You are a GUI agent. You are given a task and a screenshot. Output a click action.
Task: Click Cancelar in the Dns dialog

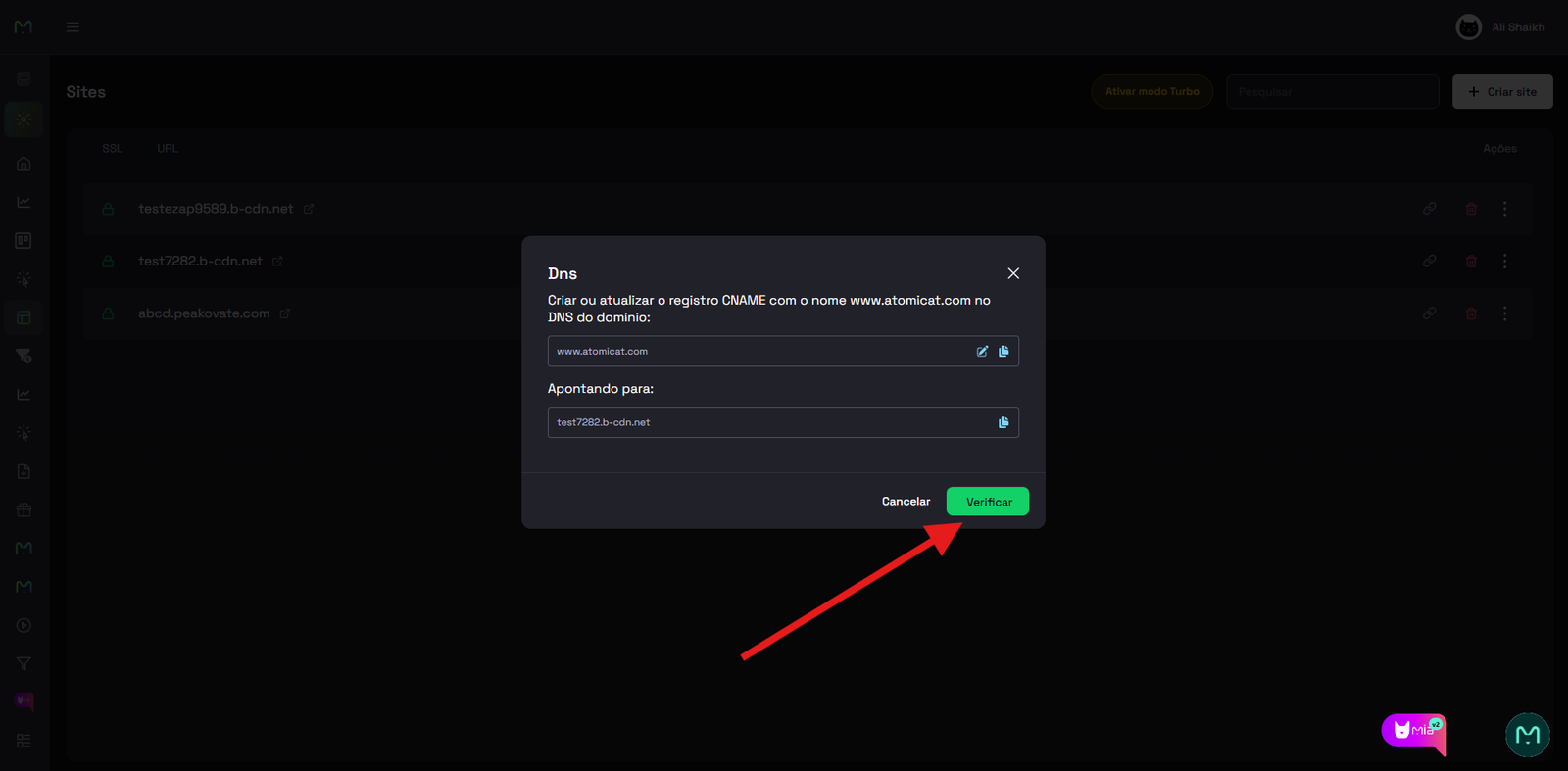(x=906, y=502)
